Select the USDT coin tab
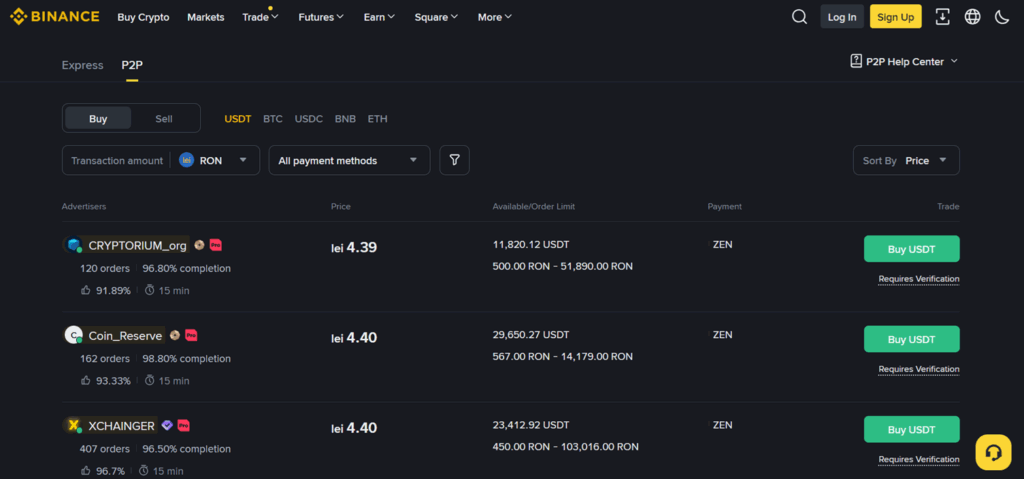Image resolution: width=1024 pixels, height=479 pixels. pos(238,119)
